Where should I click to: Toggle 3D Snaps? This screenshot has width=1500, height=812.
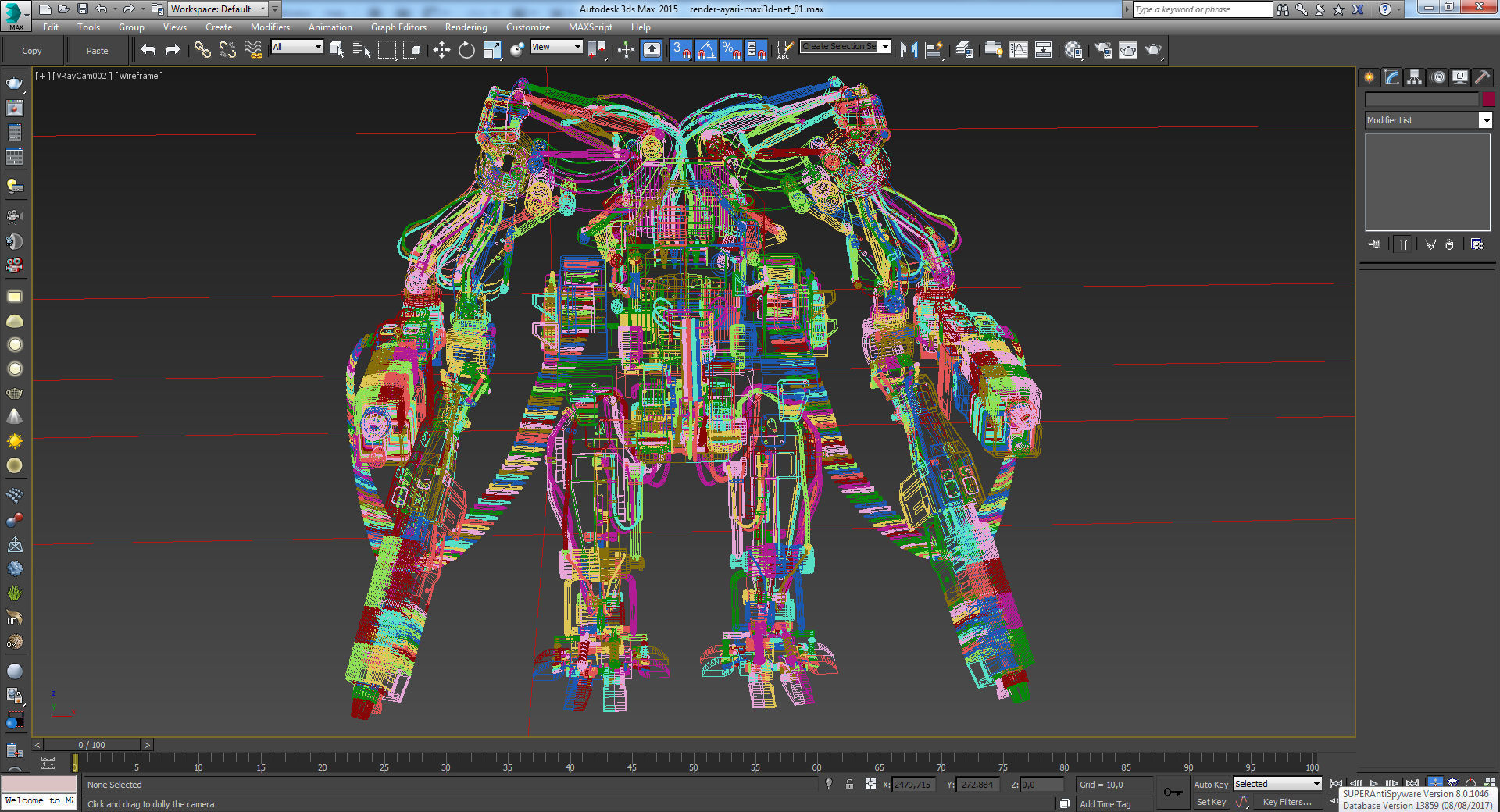point(681,50)
